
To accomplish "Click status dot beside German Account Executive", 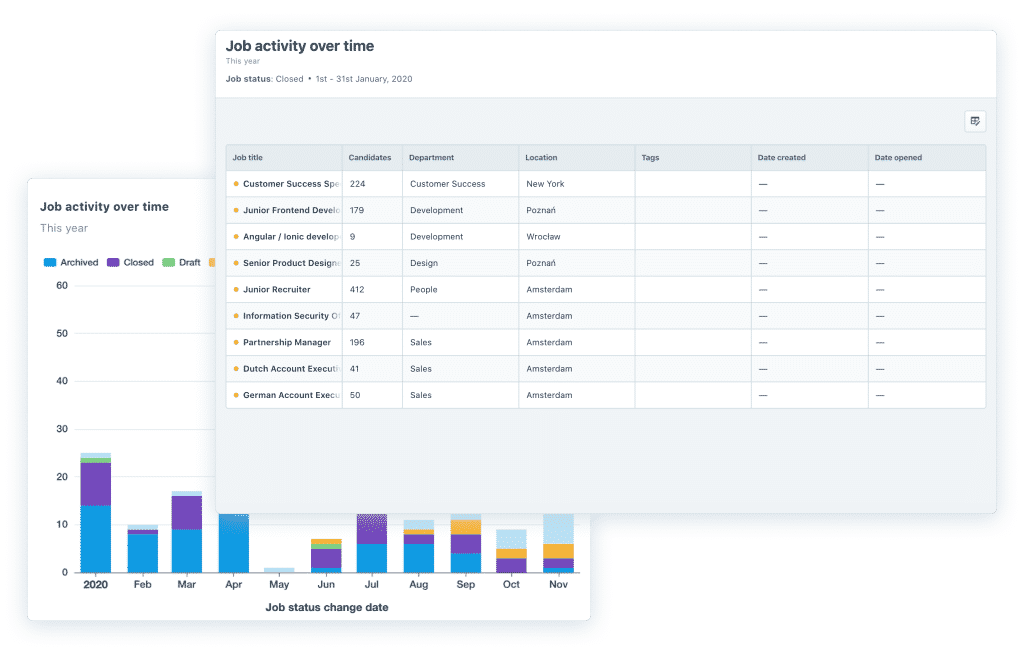I will [236, 396].
